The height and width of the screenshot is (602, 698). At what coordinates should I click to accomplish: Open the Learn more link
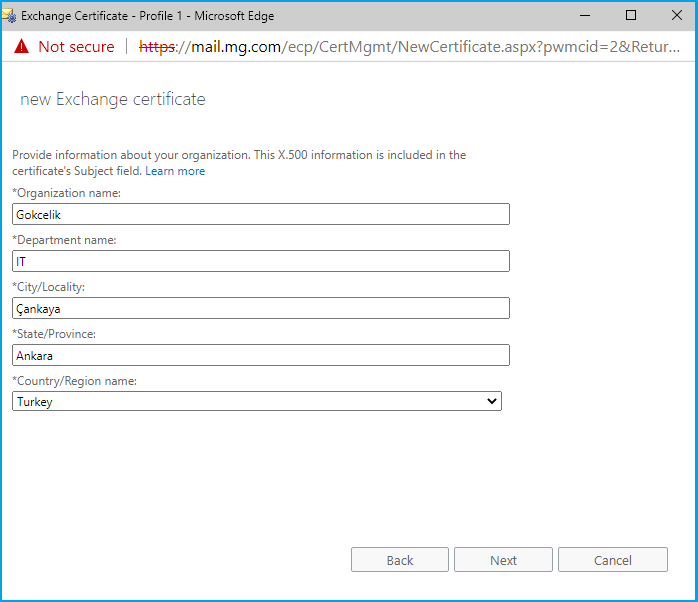[175, 171]
